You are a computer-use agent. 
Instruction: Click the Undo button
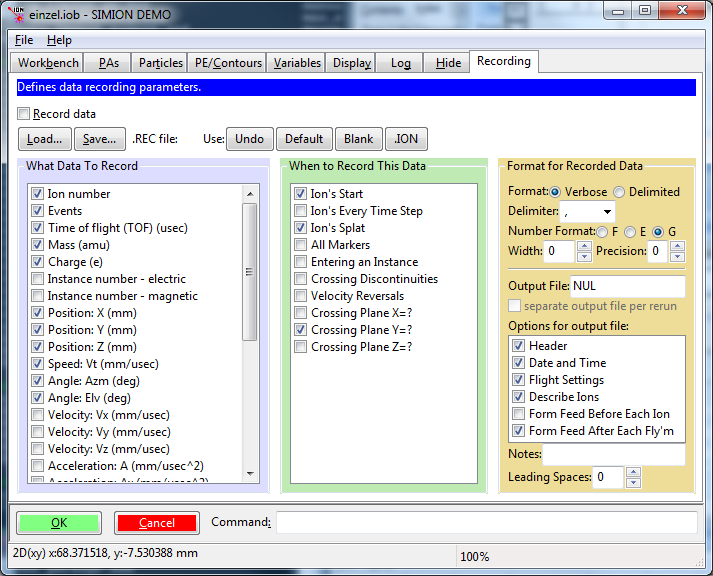pos(250,139)
